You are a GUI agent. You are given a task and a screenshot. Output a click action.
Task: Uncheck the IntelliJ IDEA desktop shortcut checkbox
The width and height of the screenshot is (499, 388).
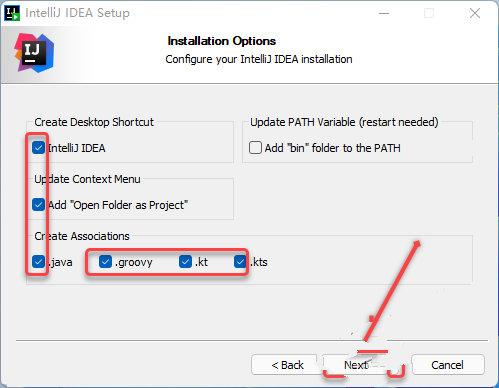coord(39,148)
